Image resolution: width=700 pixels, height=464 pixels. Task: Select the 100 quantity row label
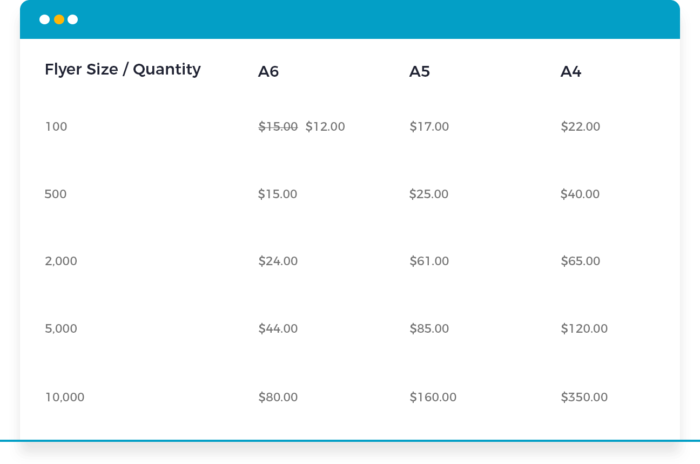[56, 127]
